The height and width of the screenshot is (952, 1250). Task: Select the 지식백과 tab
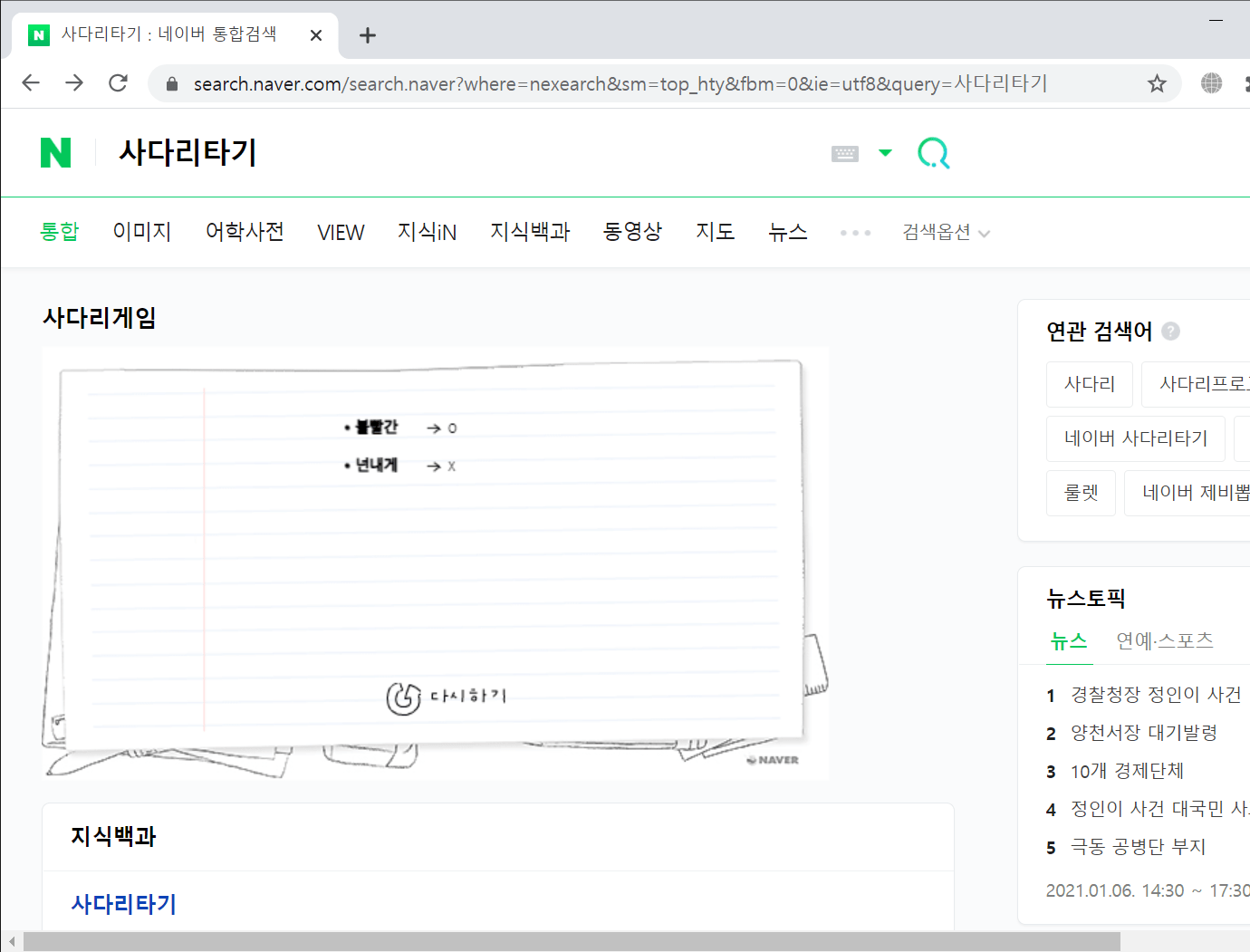point(530,232)
